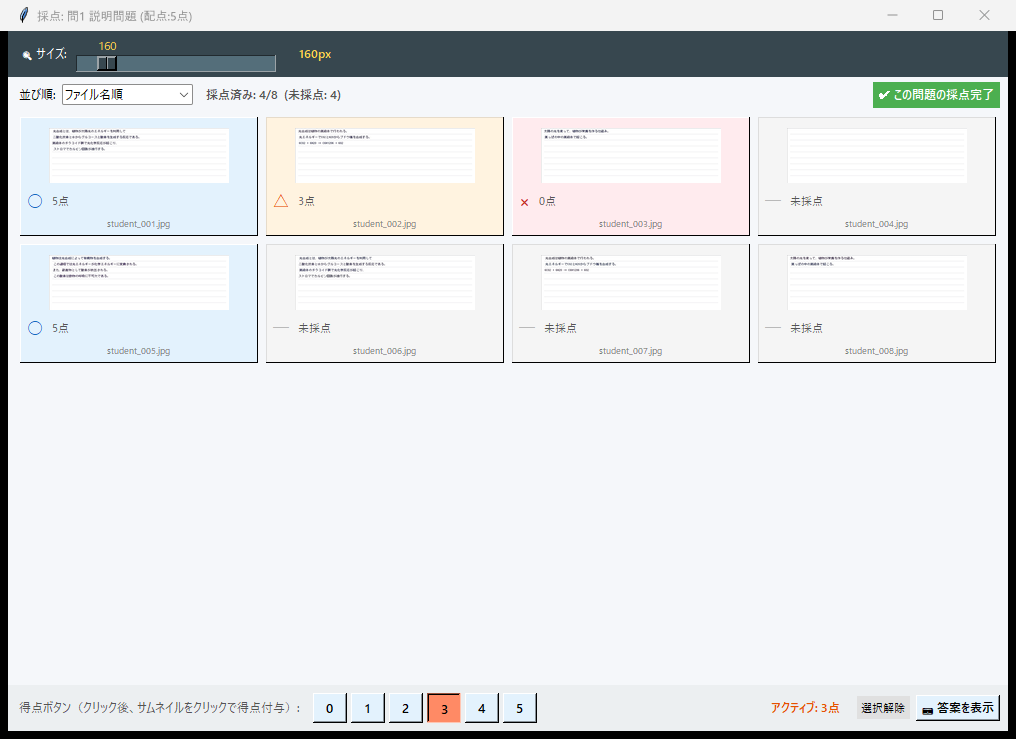Click the orange triangle mark on student_002
The width and height of the screenshot is (1016, 739).
click(281, 201)
